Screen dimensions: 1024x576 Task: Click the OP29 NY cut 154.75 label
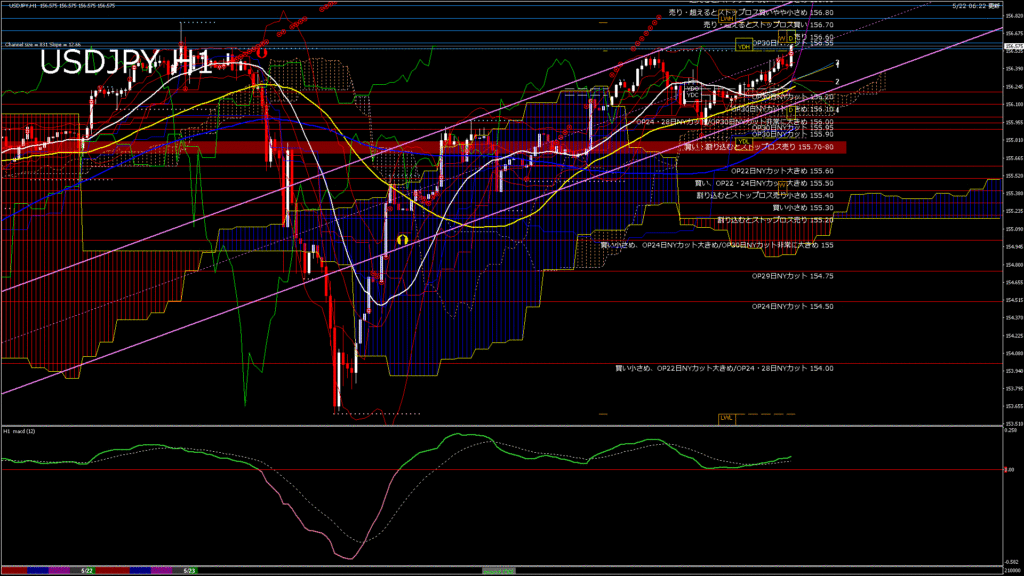[x=792, y=276]
